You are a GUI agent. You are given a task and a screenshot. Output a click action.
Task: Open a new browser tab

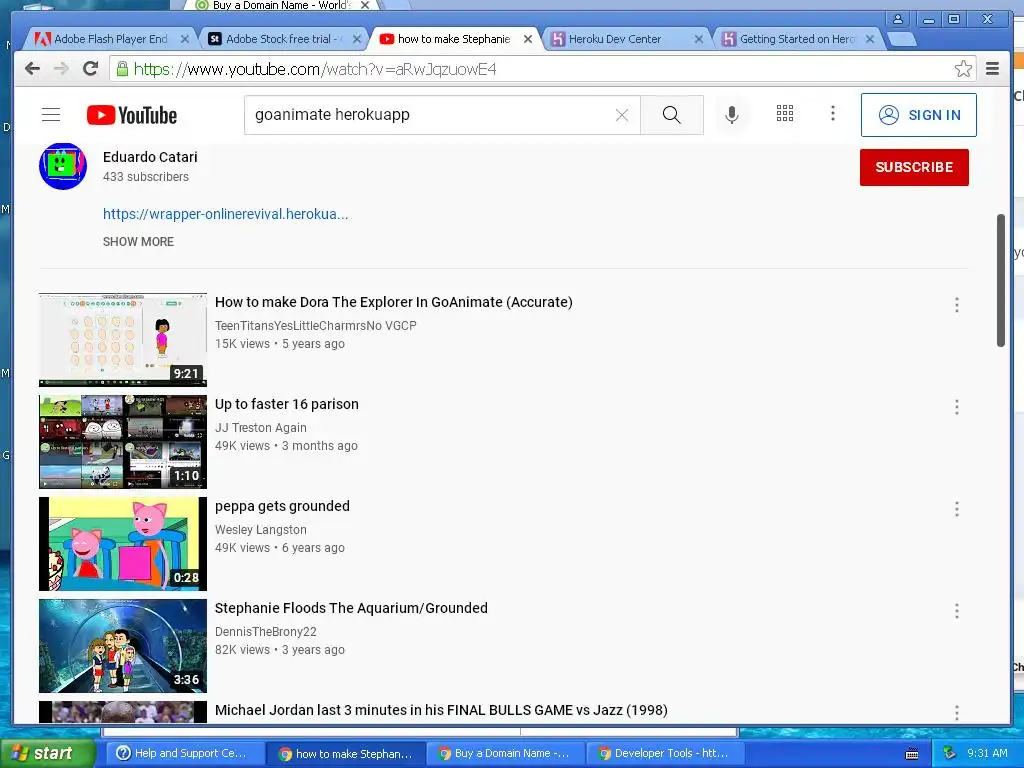click(902, 40)
